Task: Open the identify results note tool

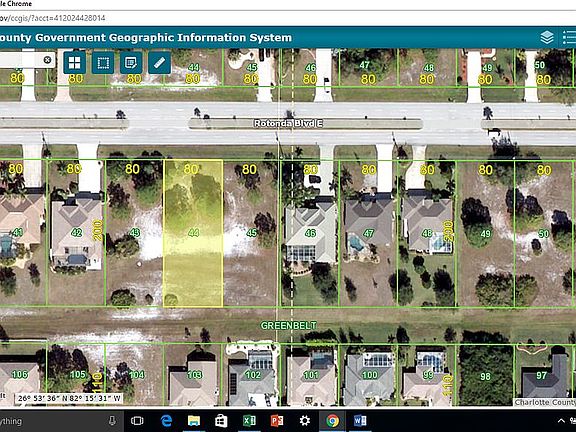Action: [131, 63]
